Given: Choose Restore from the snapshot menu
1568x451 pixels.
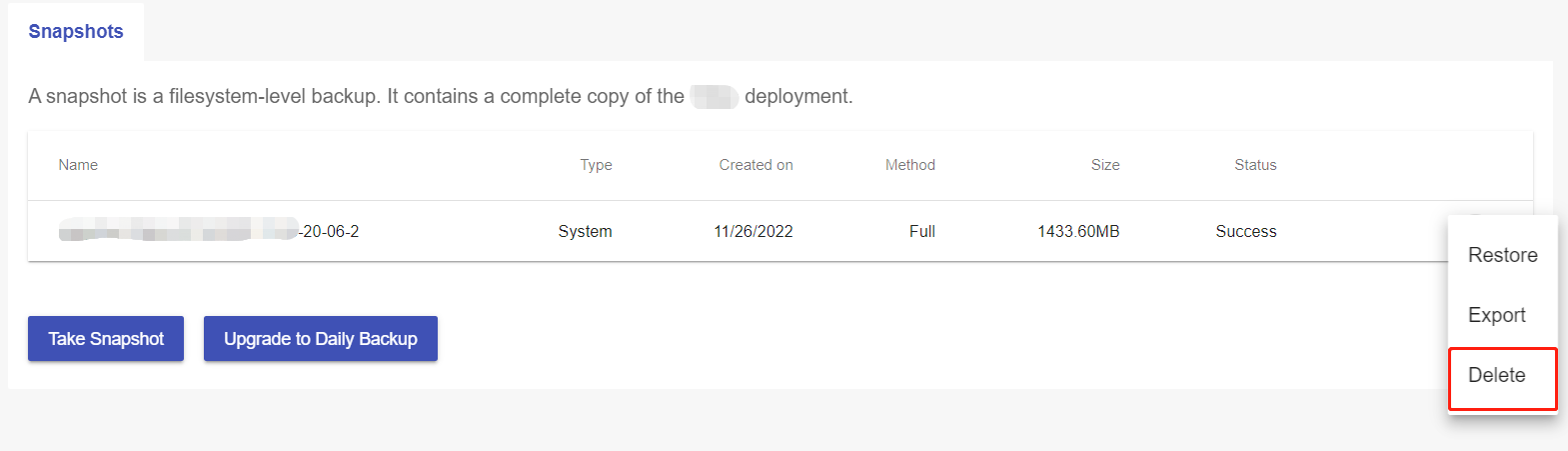Looking at the screenshot, I should point(1502,255).
